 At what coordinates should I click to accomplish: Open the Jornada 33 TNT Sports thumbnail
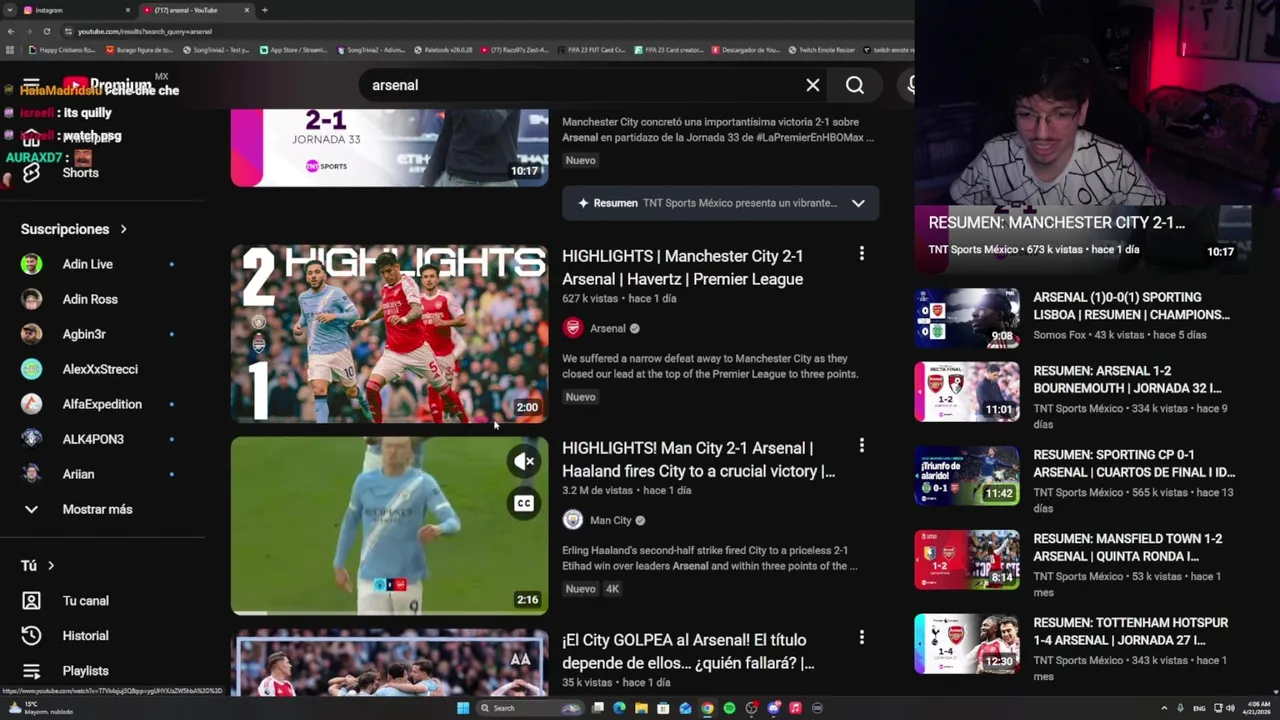[389, 147]
